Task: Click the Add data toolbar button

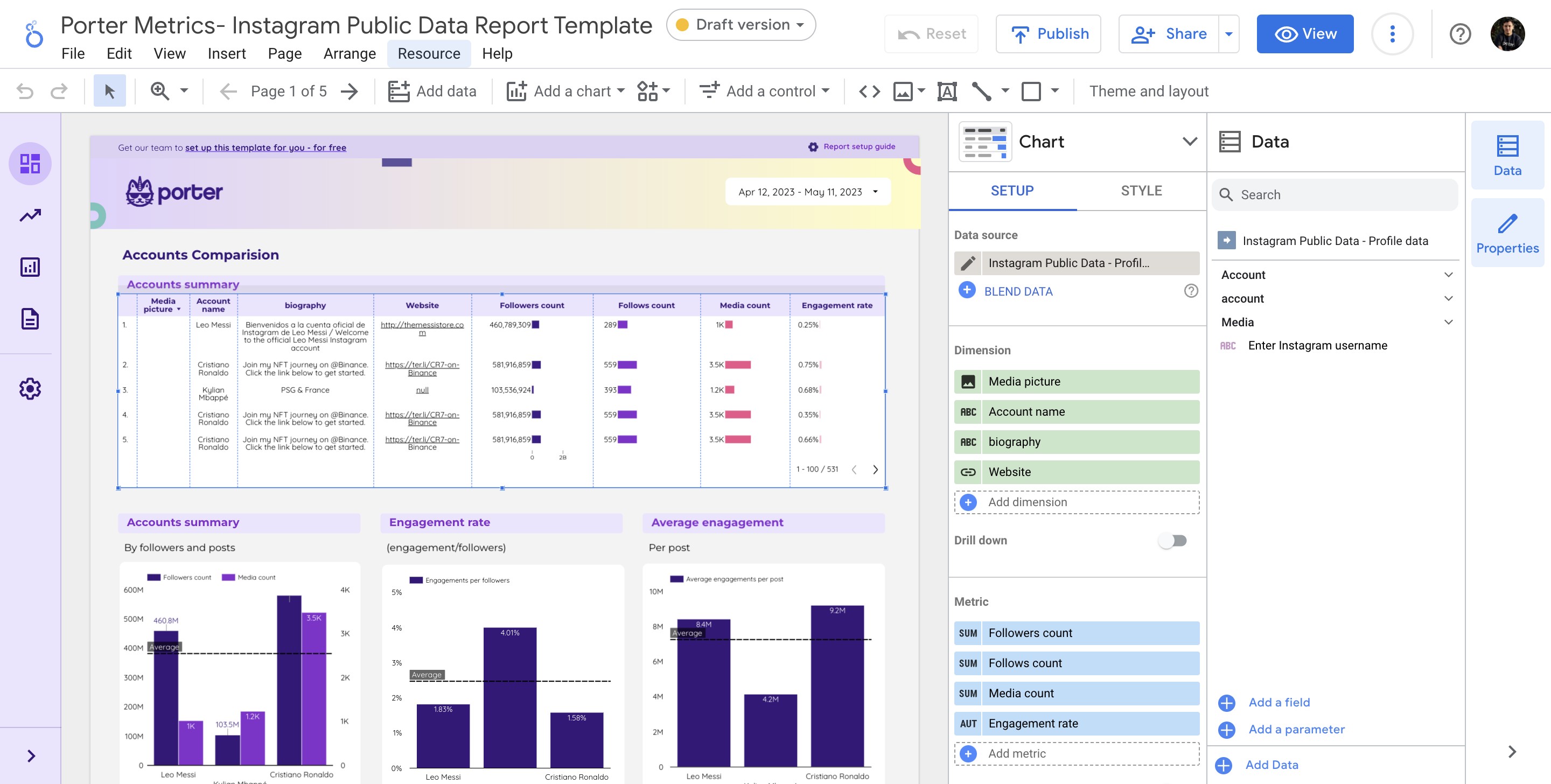Action: click(x=432, y=91)
